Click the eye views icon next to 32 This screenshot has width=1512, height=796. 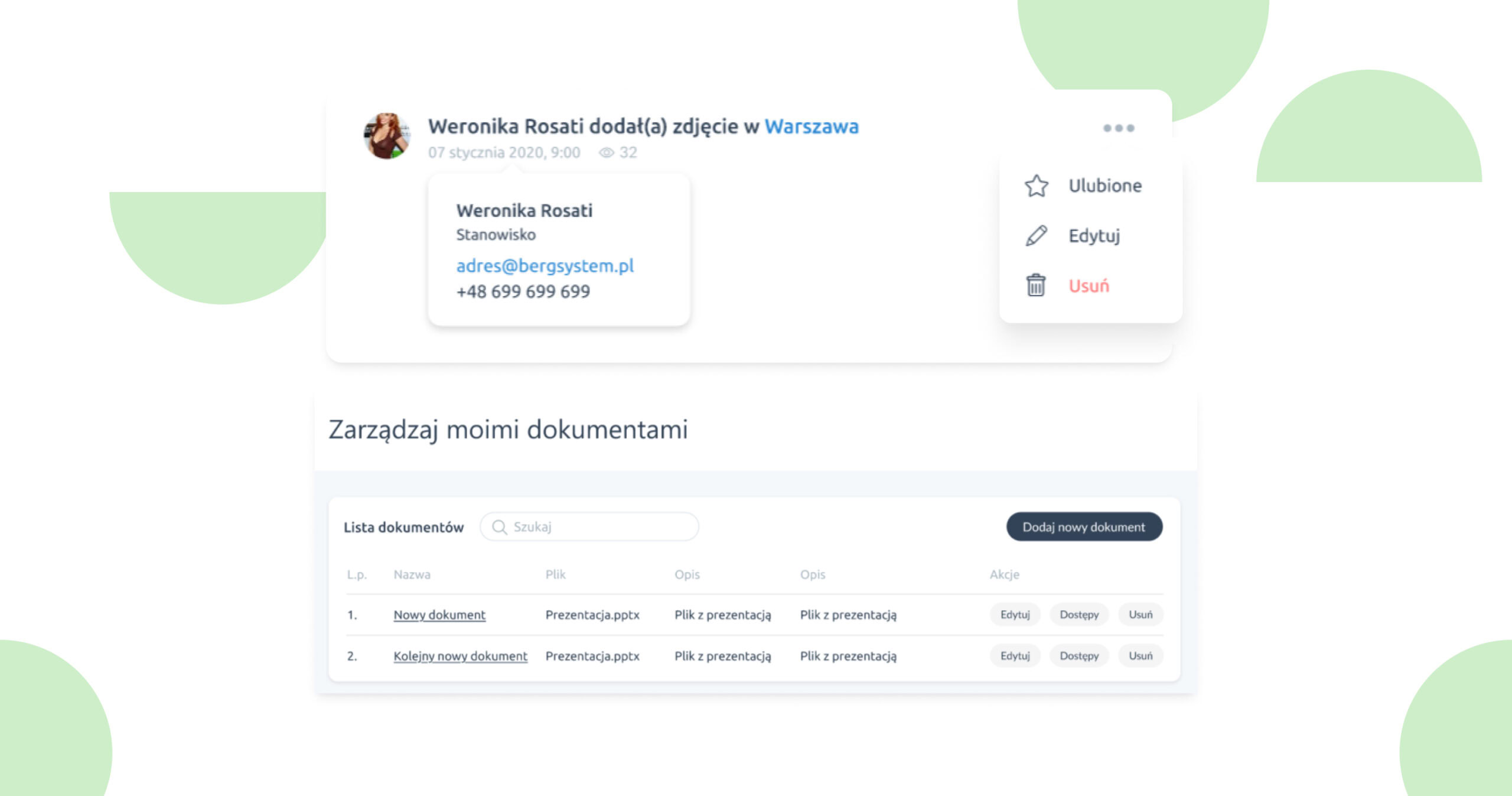(x=606, y=152)
